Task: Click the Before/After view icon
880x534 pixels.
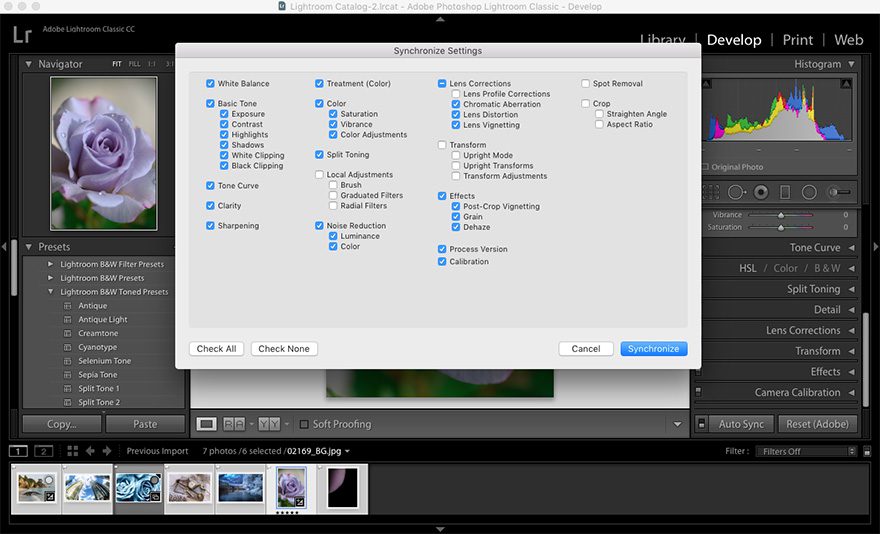Action: tap(234, 424)
